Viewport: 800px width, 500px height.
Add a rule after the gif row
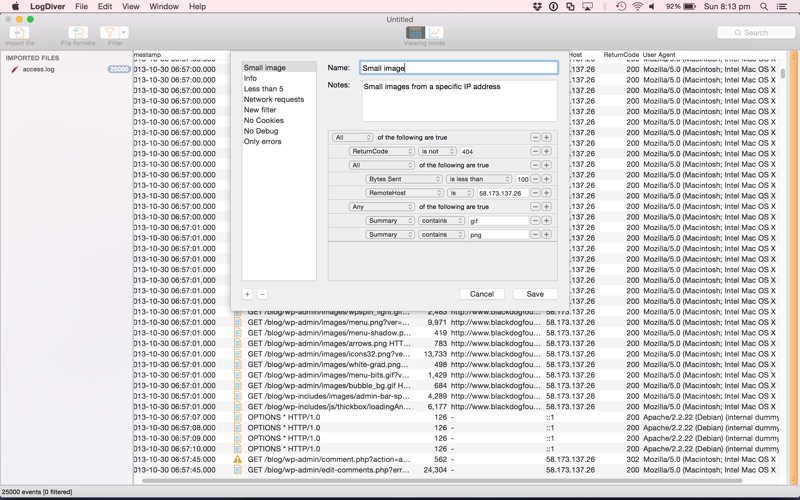(x=546, y=220)
